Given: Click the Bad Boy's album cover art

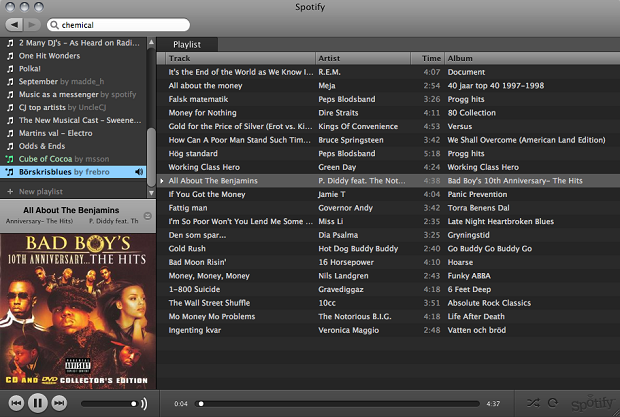Looking at the screenshot, I should tap(78, 311).
